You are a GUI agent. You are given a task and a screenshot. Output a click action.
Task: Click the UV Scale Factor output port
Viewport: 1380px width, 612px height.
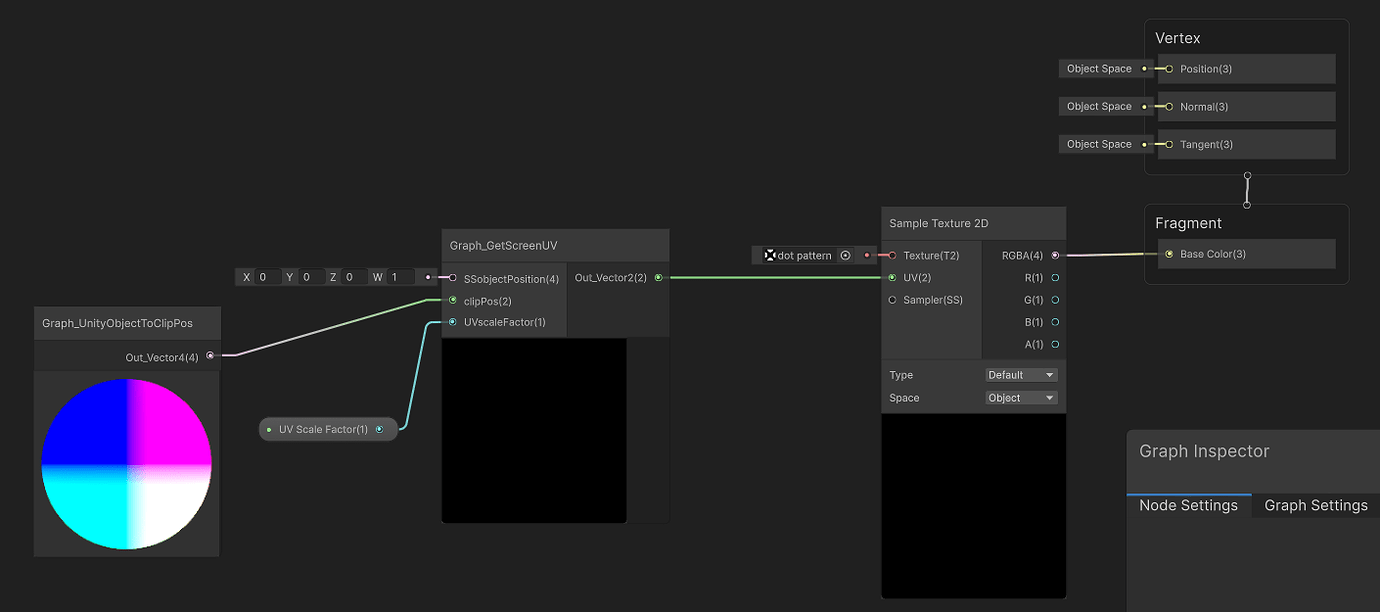tap(379, 429)
